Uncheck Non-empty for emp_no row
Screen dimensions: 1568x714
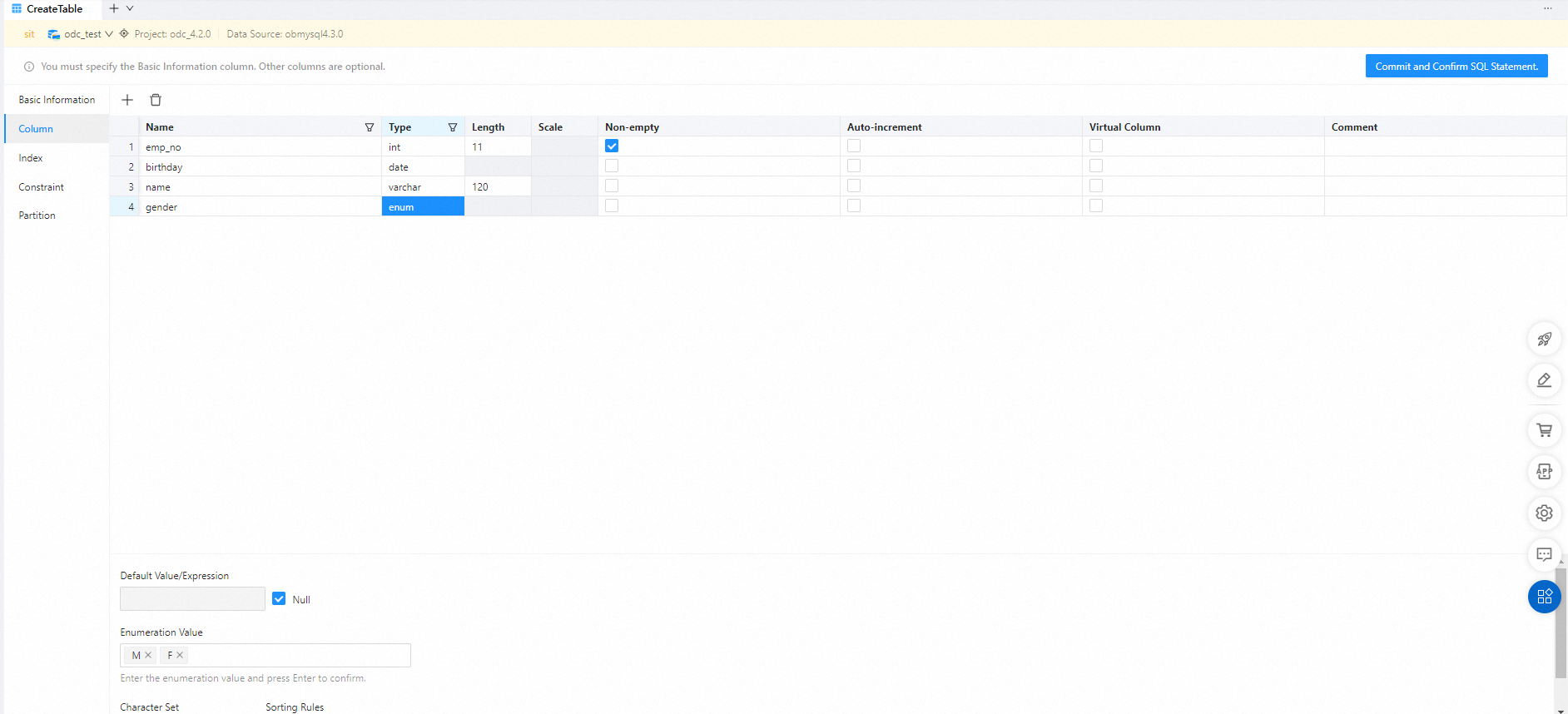point(612,146)
